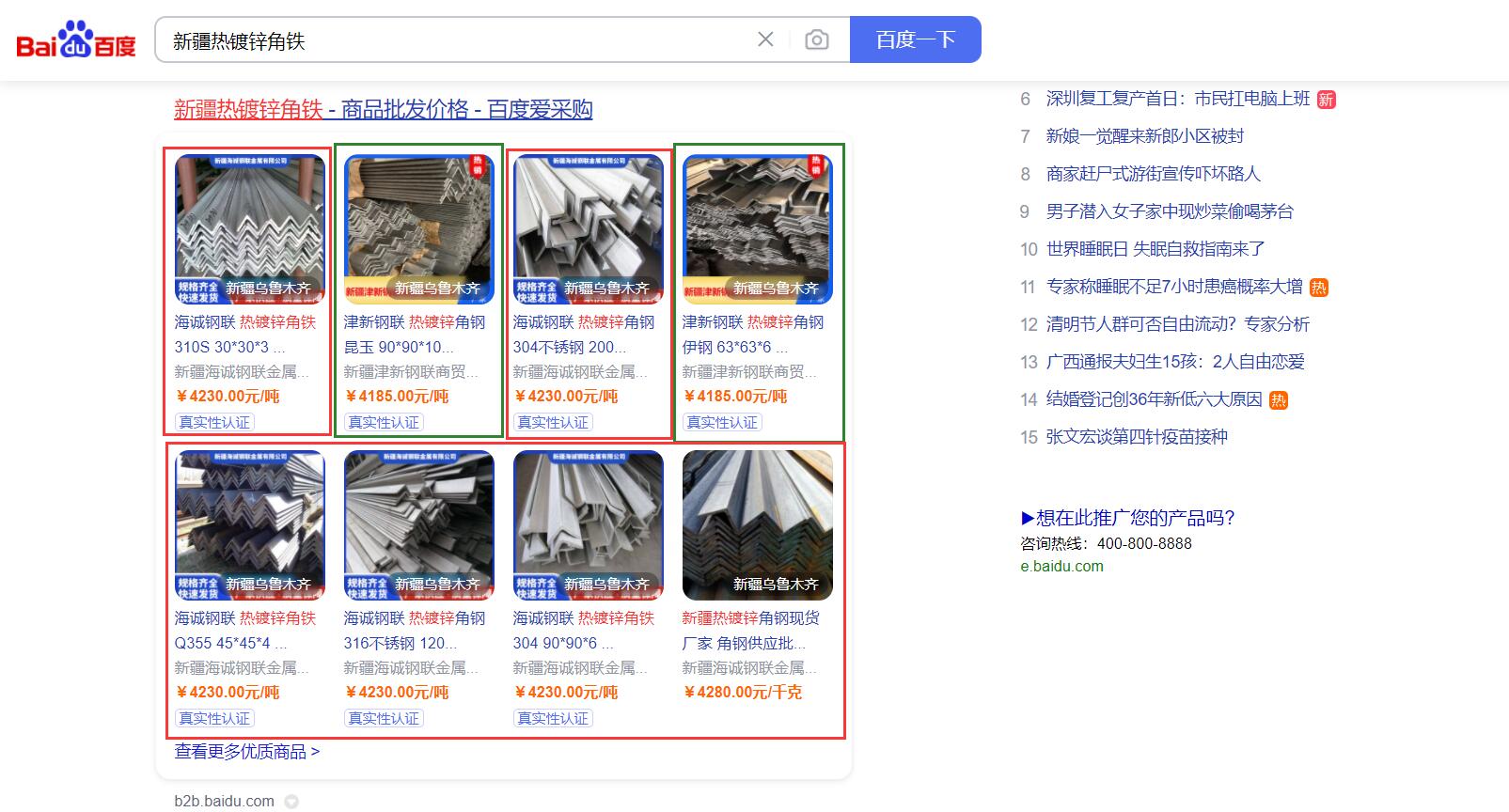Click the price ¥4185.00元/吨 under 伊钢 listing
Image resolution: width=1509 pixels, height=812 pixels.
735,396
